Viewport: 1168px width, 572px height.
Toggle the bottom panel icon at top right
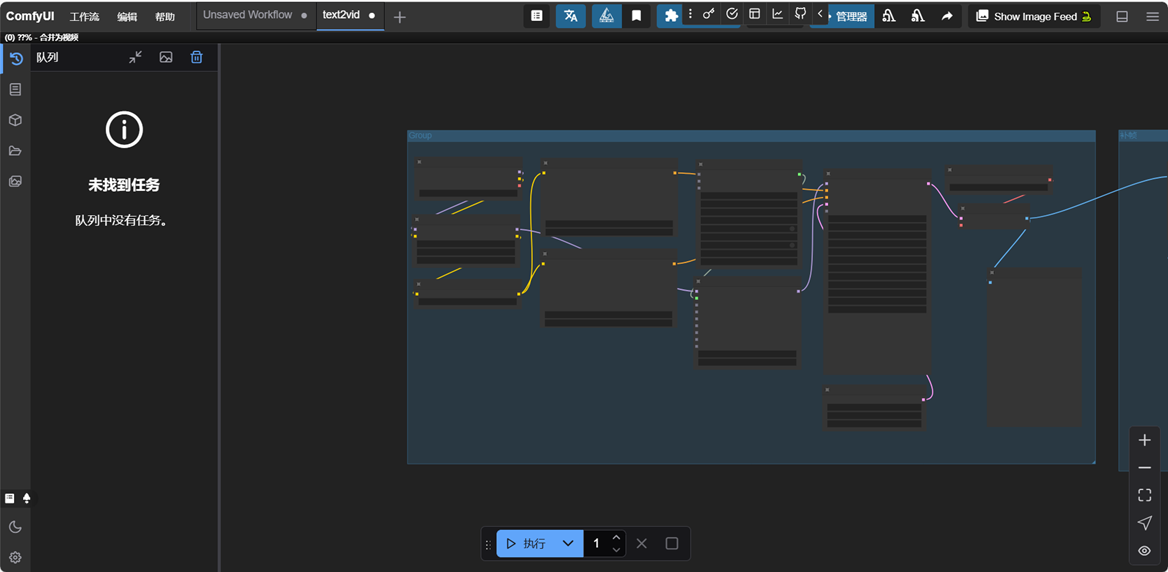coord(1122,16)
